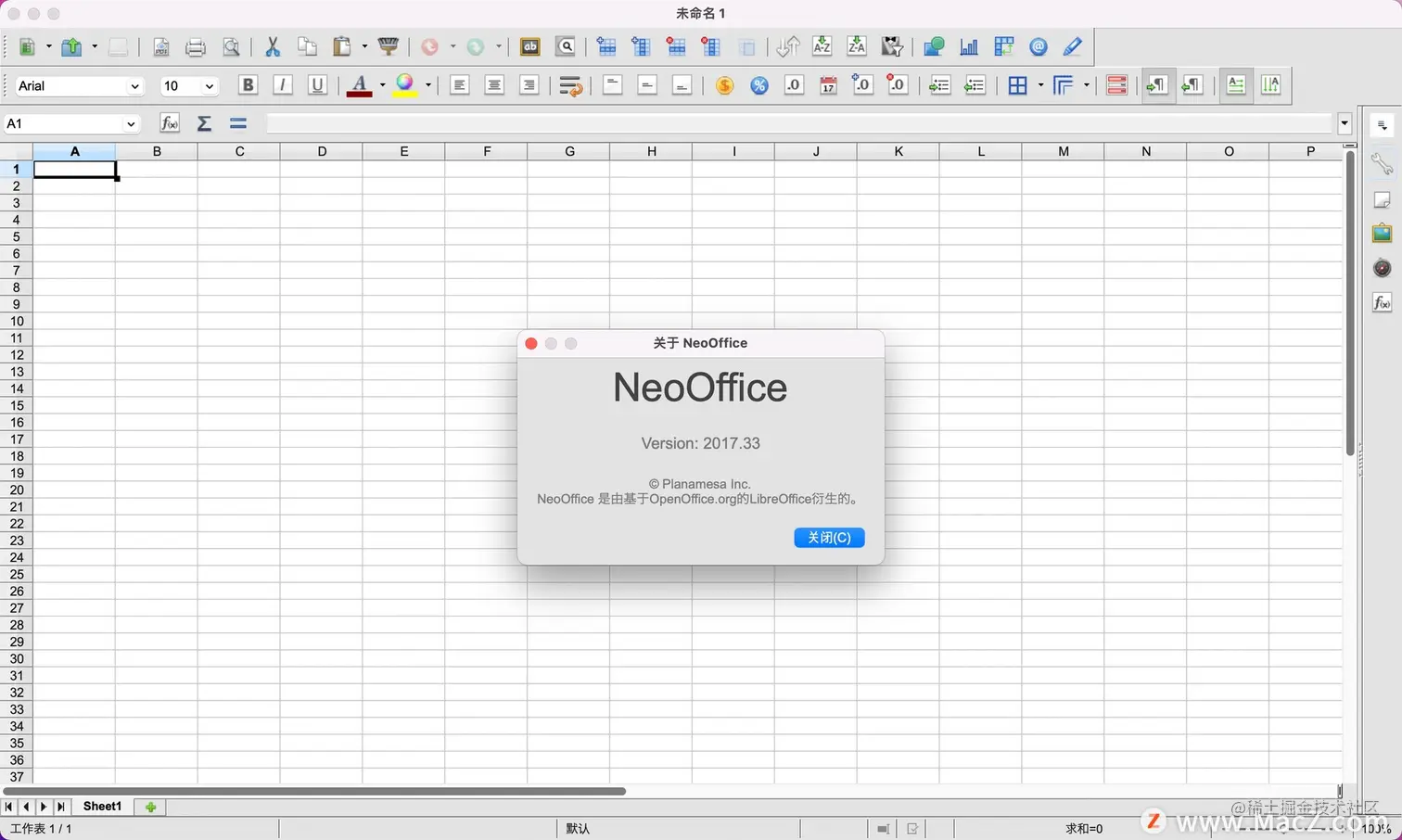Click the Export as PDF icon
The width and height of the screenshot is (1402, 840).
coord(160,46)
